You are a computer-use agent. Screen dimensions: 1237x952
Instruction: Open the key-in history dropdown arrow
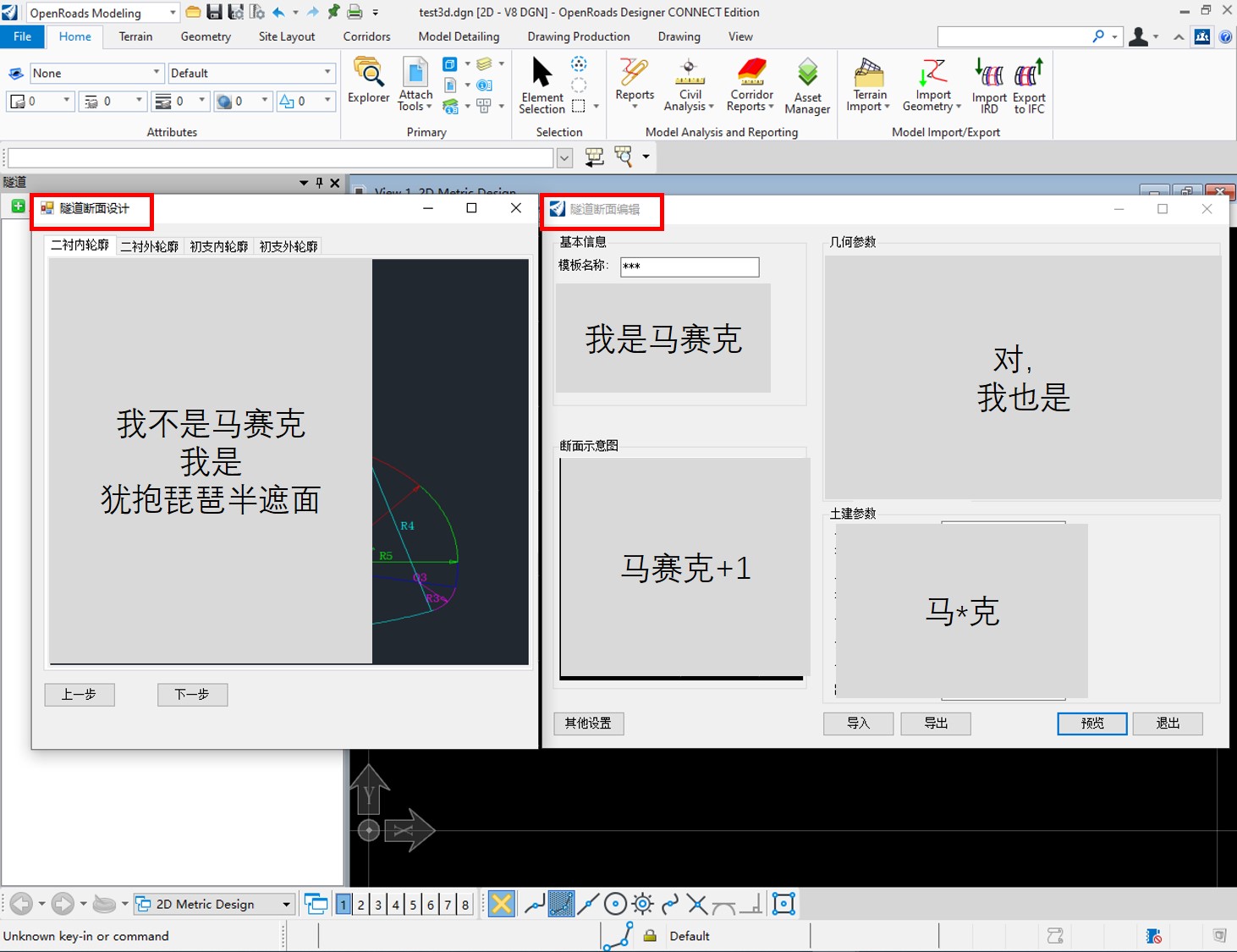[x=564, y=157]
